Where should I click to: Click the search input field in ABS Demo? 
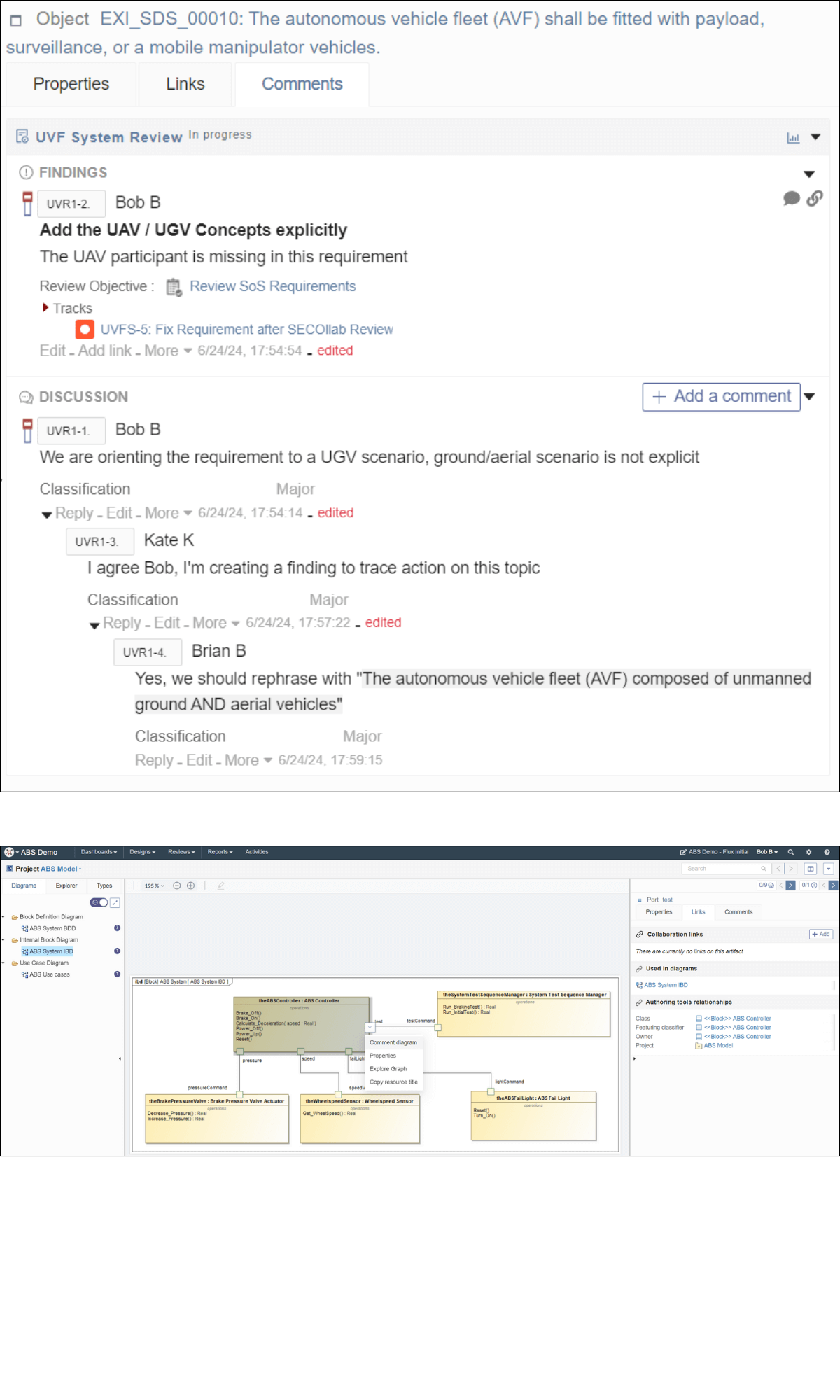(x=726, y=869)
